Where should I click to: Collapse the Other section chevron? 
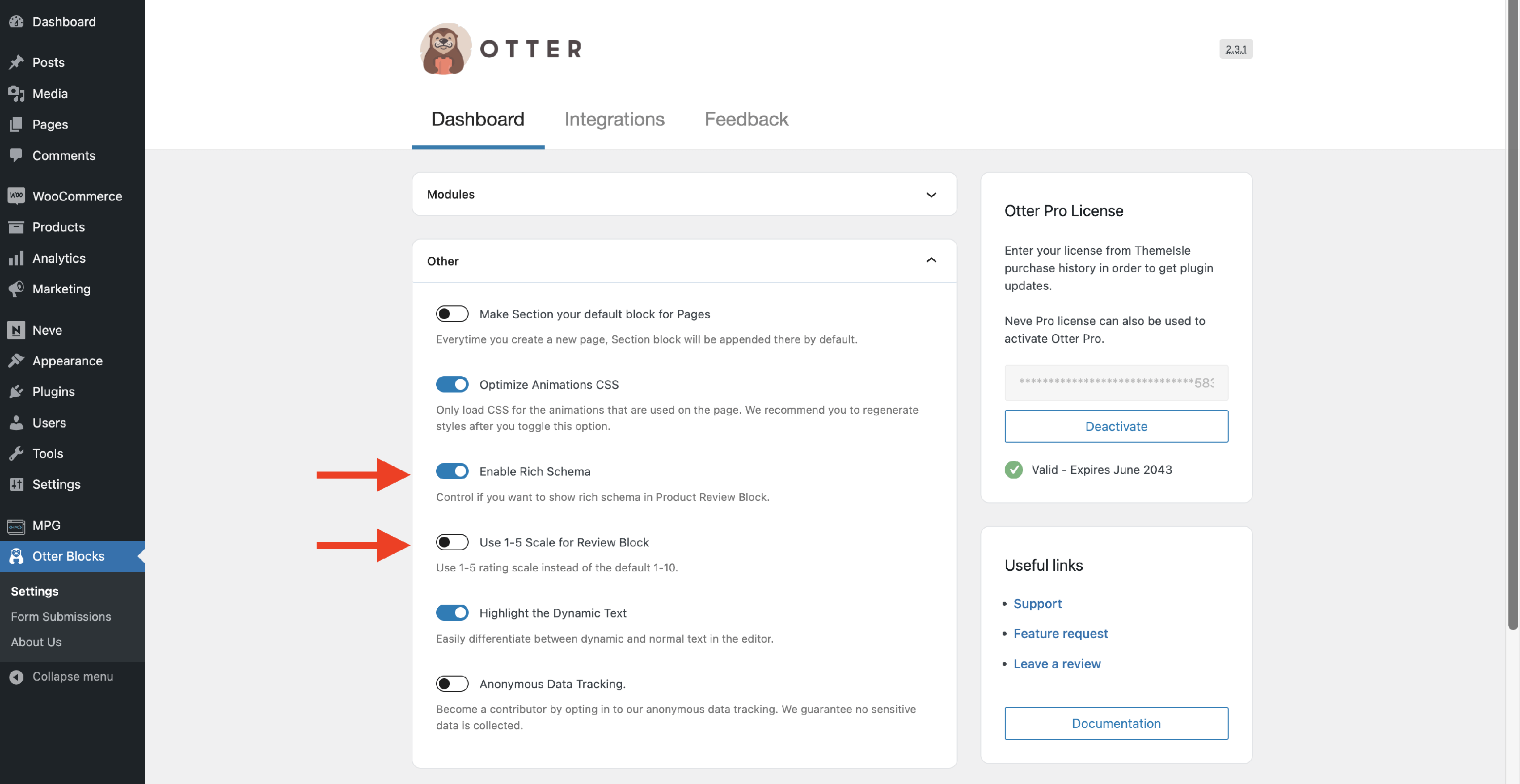931,260
